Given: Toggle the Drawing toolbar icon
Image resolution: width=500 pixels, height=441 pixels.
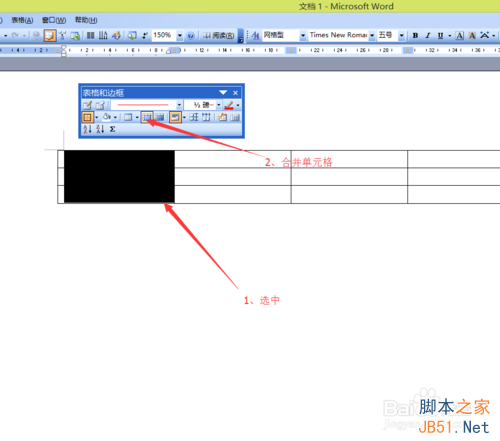Looking at the screenshot, I should pyautogui.click(x=116, y=35).
